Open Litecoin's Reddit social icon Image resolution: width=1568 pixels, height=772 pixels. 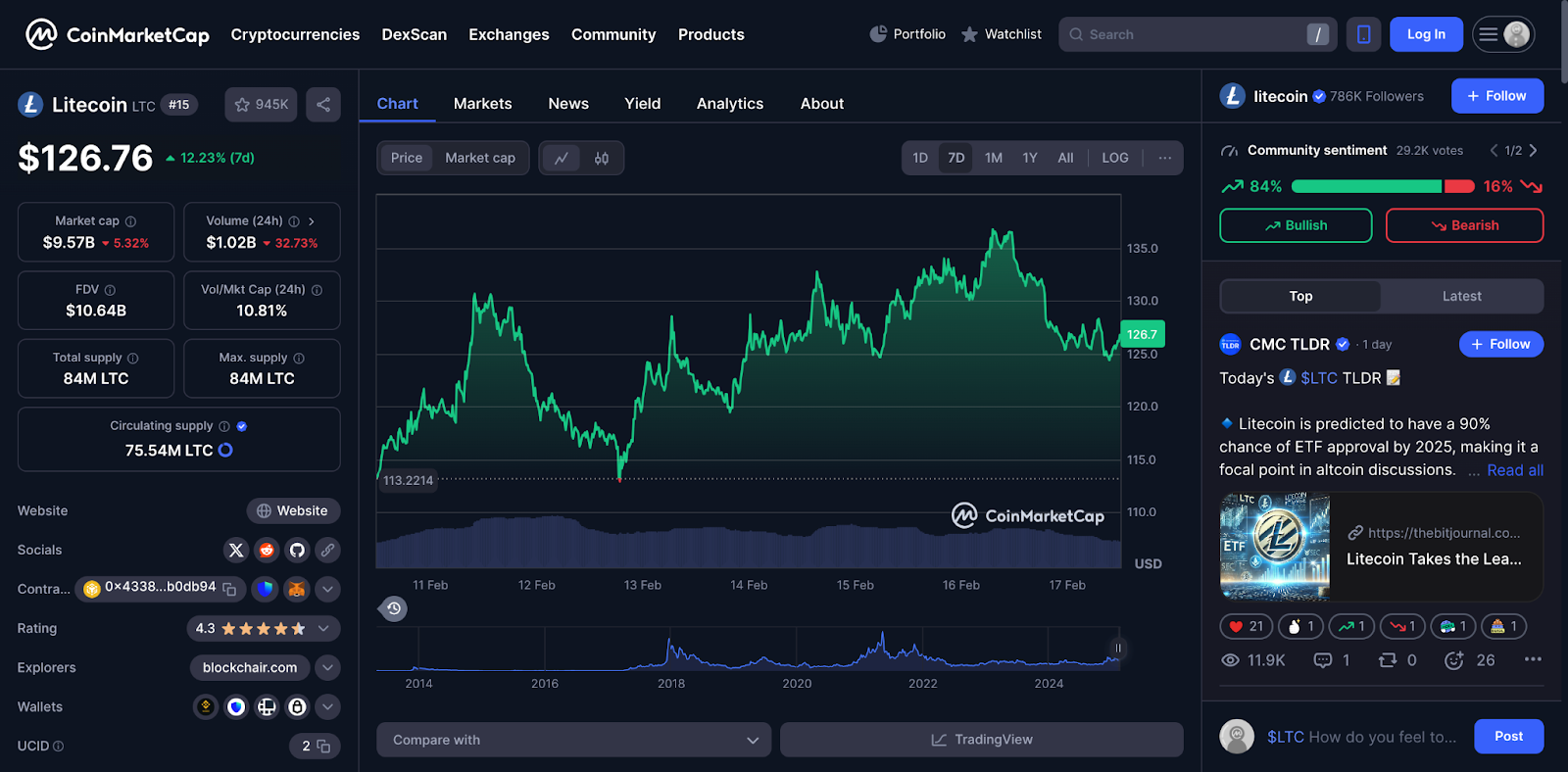point(267,550)
